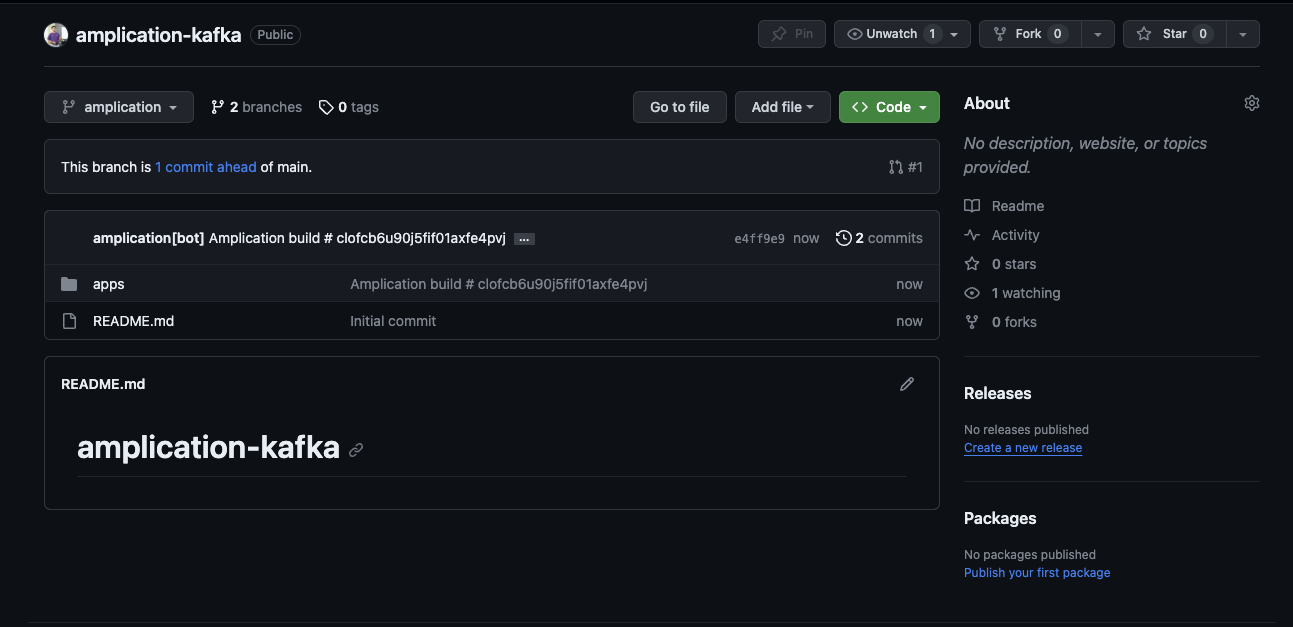This screenshot has width=1293, height=627.
Task: Click the Fork button
Action: pos(1029,34)
